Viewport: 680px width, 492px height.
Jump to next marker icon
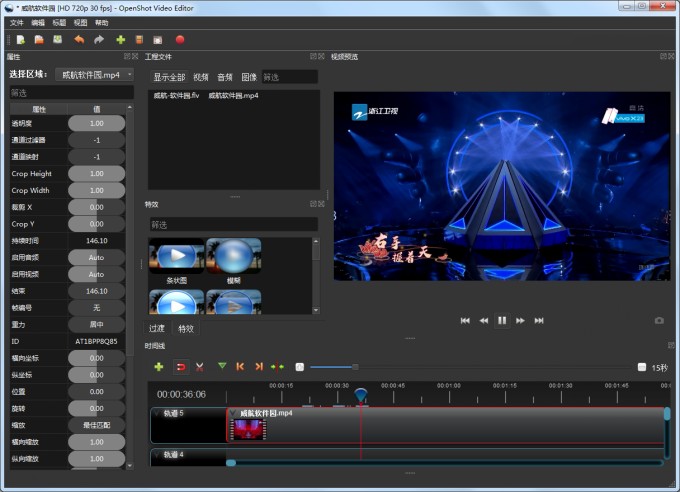[259, 367]
